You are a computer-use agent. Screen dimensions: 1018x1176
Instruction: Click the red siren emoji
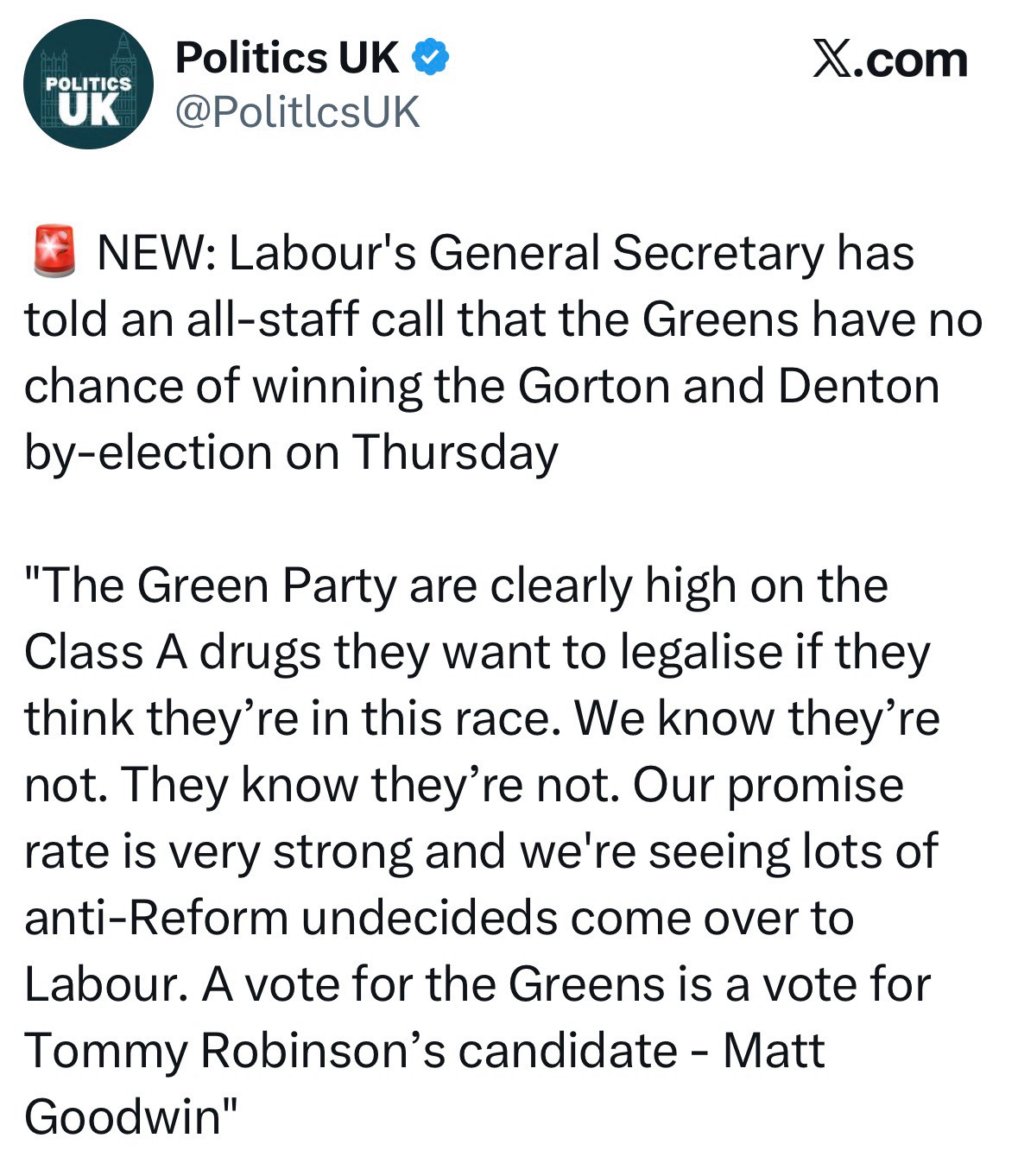(x=53, y=251)
